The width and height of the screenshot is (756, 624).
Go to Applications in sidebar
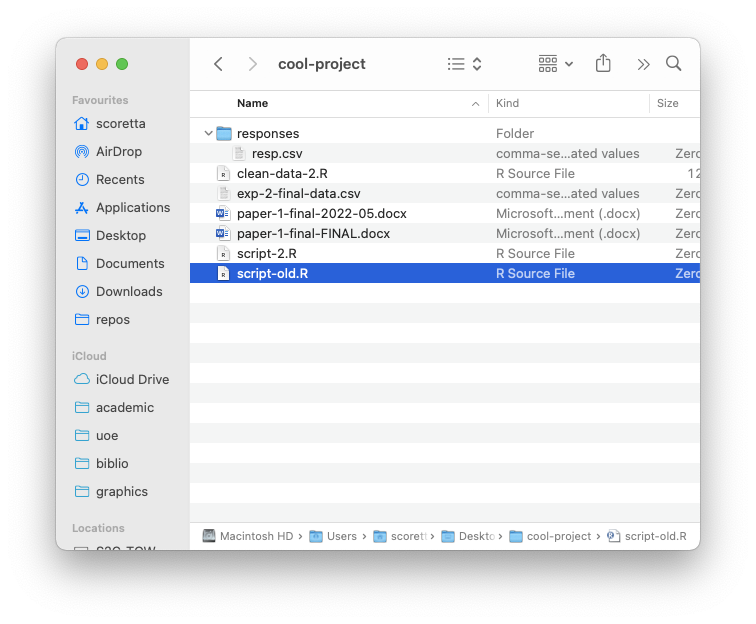pos(132,208)
